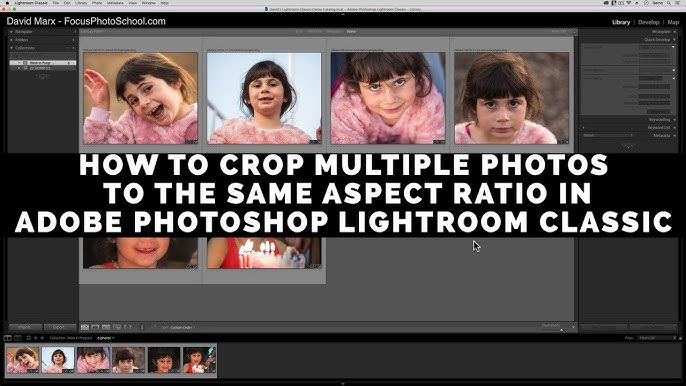Click the main window display button
Screen dimensions: 686x386
point(7,338)
